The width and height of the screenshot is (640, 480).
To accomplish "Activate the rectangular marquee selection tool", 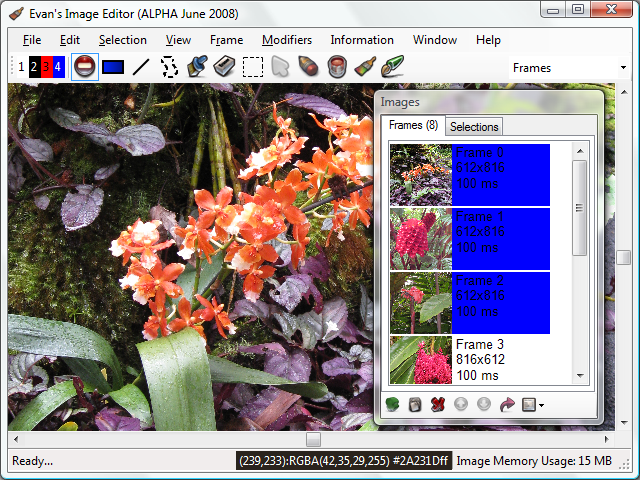I will 253,67.
